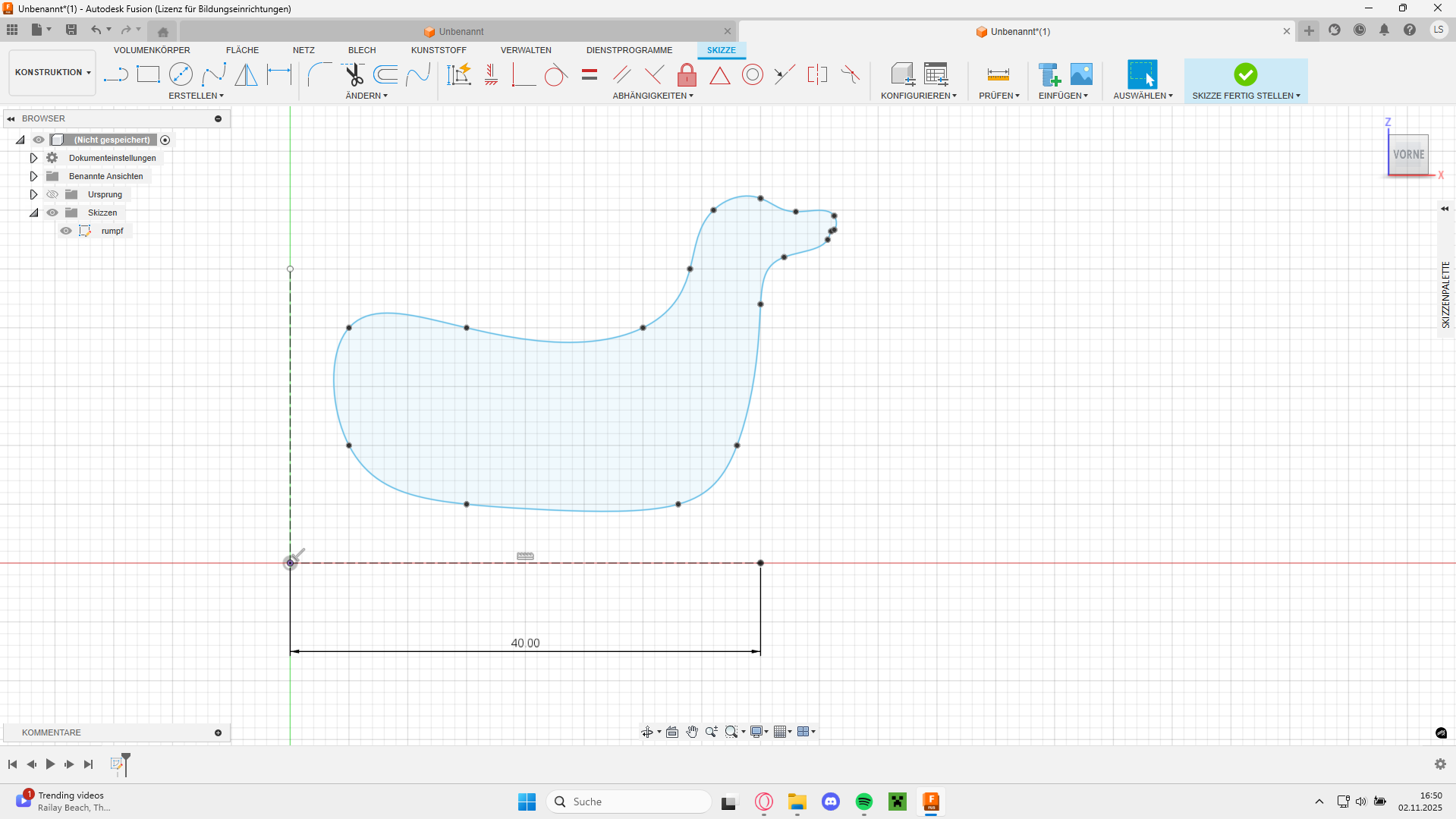The height and width of the screenshot is (819, 1456).
Task: Expand the Dokumenteinstellungen tree node
Action: click(x=33, y=158)
